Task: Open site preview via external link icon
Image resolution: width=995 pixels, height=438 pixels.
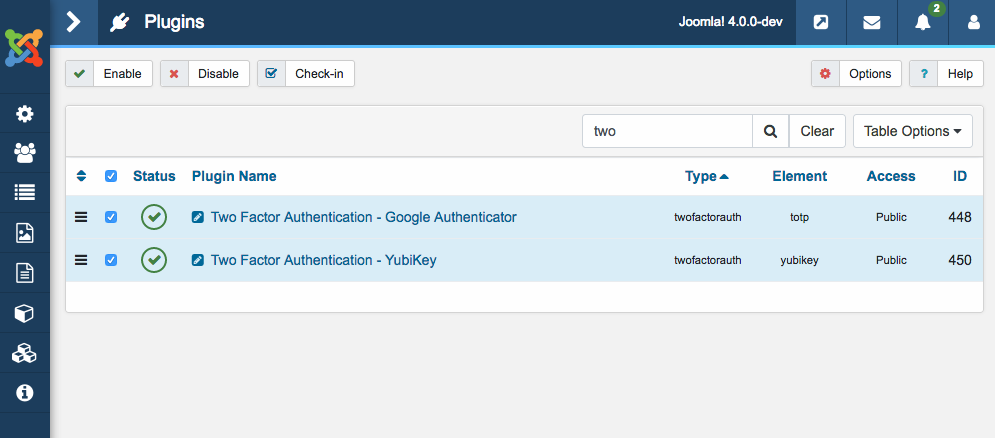Action: (821, 22)
